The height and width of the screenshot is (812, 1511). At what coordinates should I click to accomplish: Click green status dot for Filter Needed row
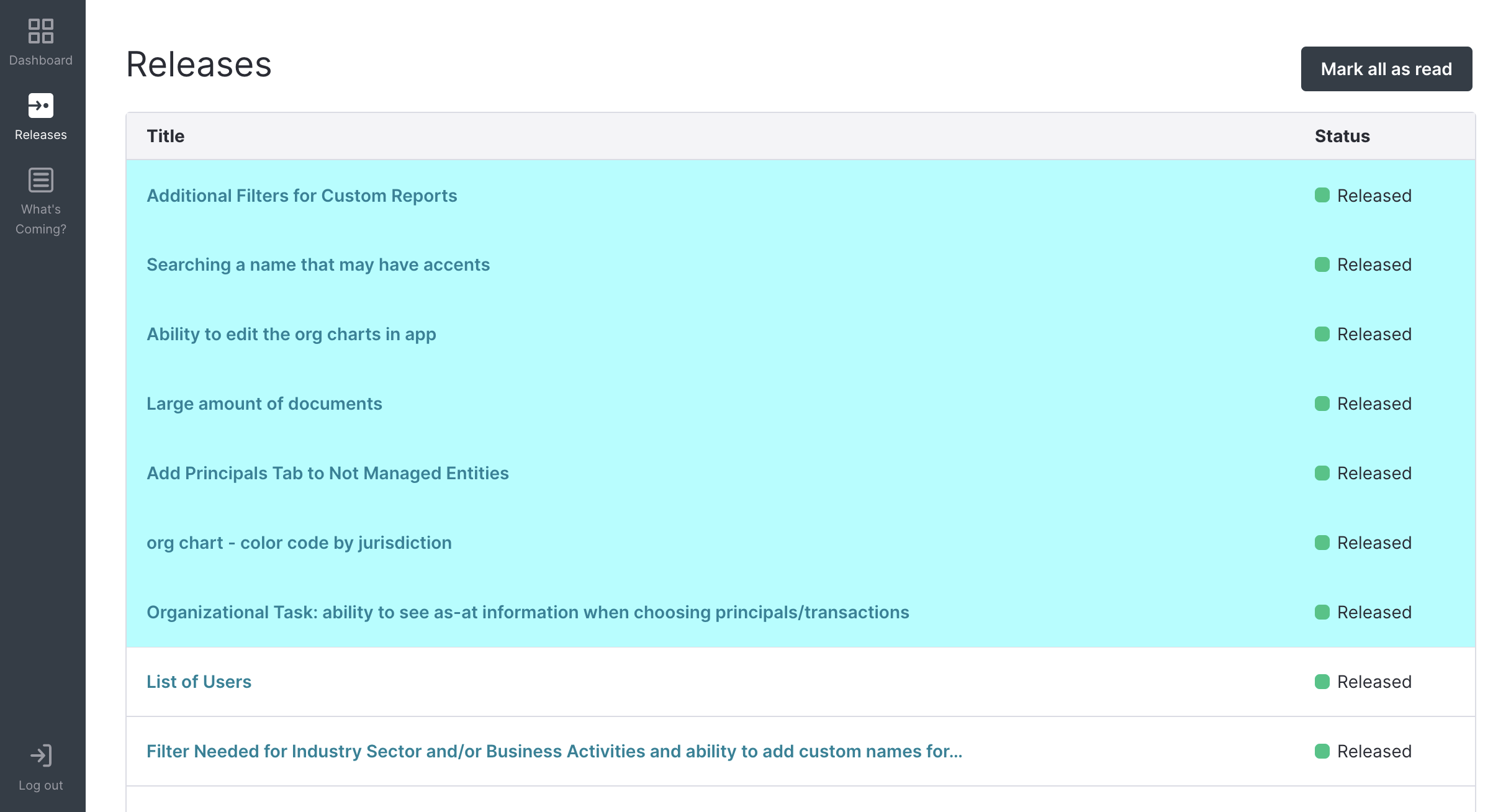1322,751
